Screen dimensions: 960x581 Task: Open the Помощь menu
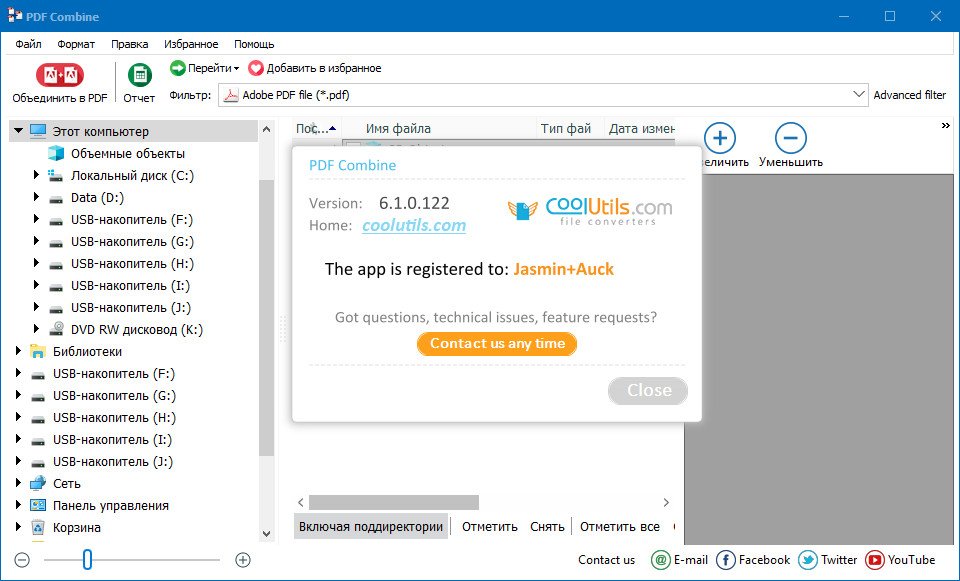[x=254, y=44]
